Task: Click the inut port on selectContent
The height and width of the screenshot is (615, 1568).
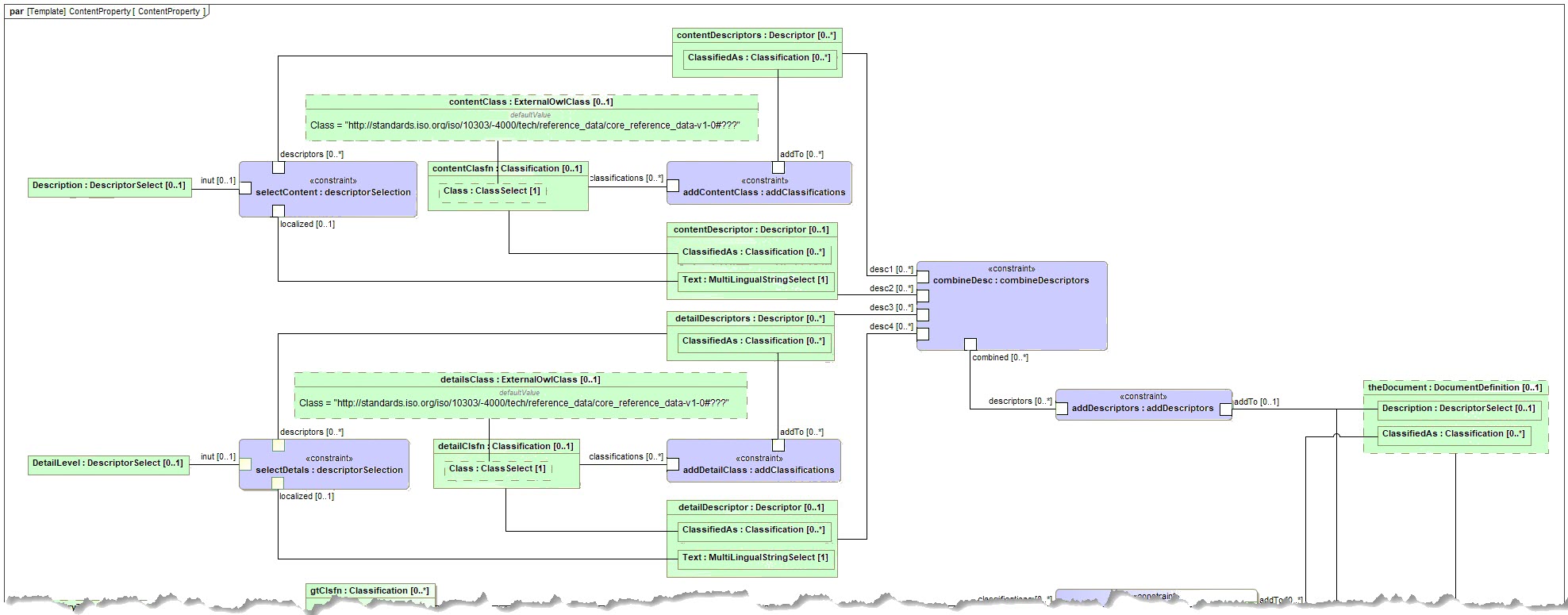Action: 245,188
